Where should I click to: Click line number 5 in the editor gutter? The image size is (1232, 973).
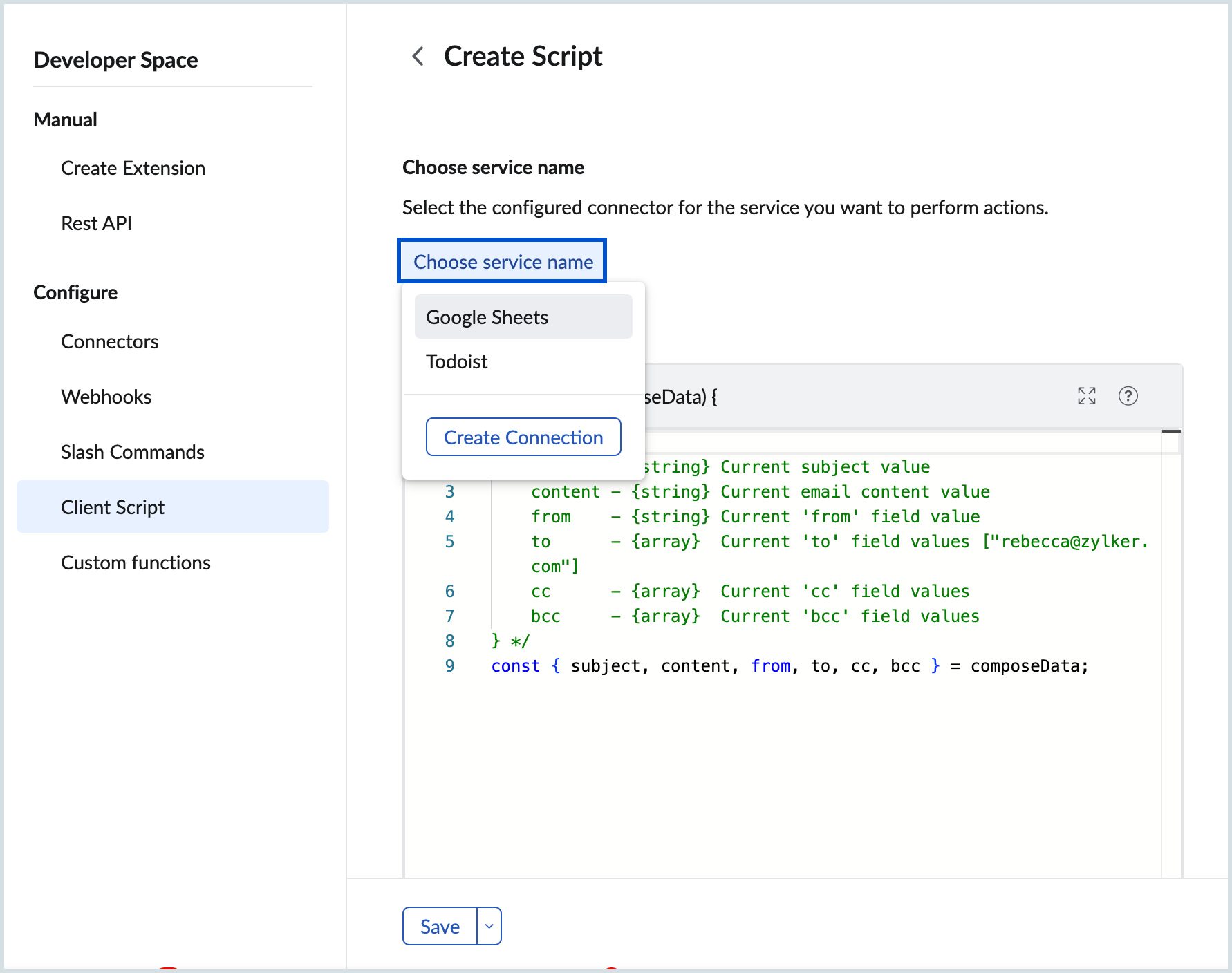point(449,542)
